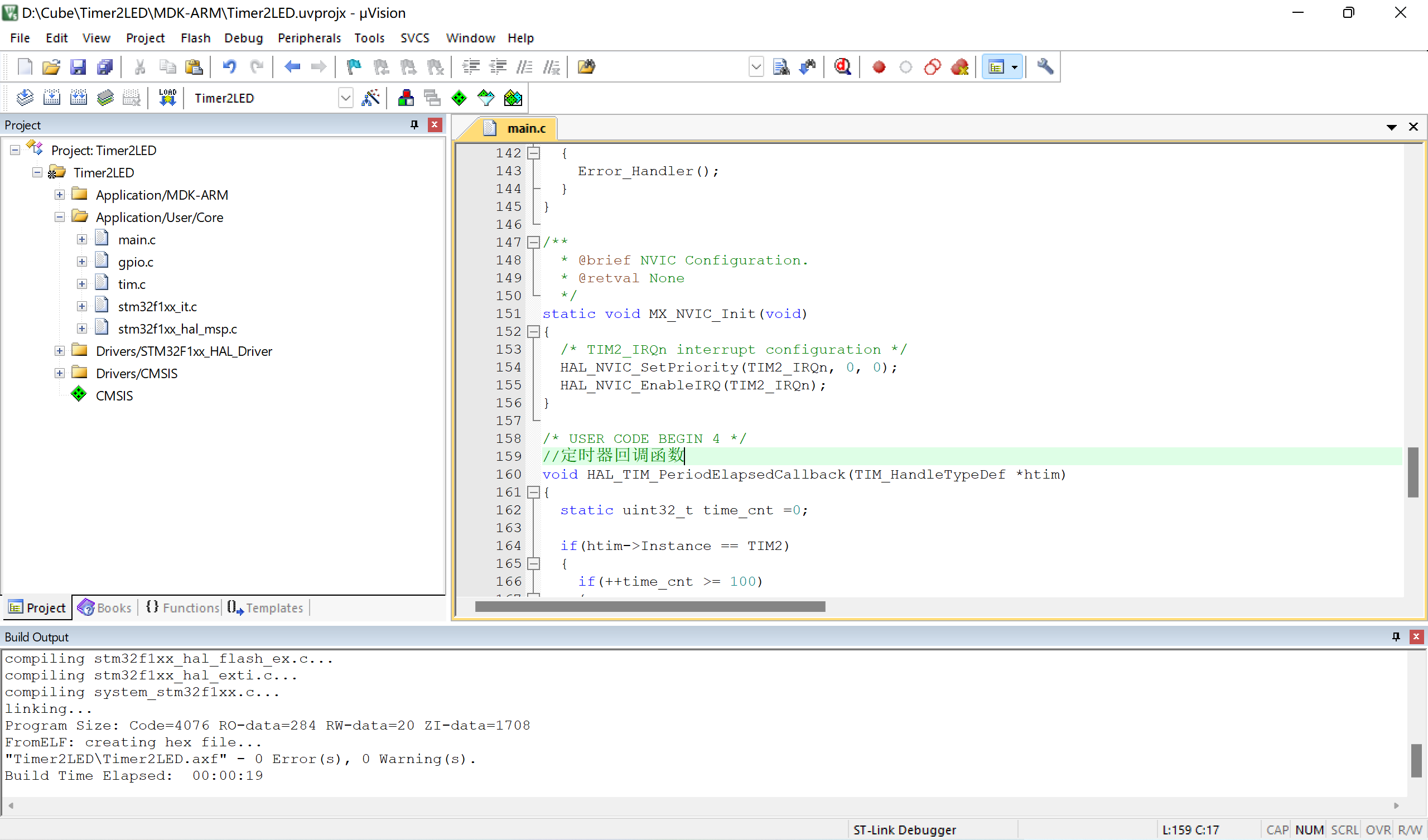The width and height of the screenshot is (1428, 840).
Task: Select stm32f1xx_it.c in project tree
Action: [157, 307]
